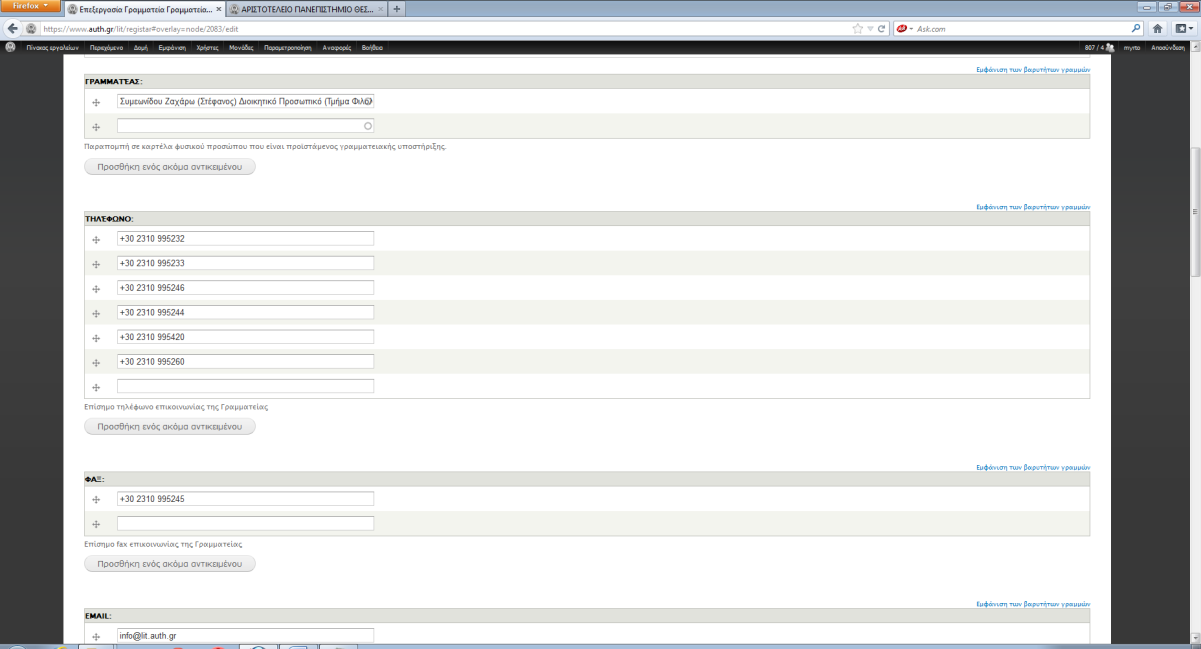Screen dimensions: 1201x649
Task: Click the empty ΓΡΑΜΜΑΤΕΑΣ autocomplete field
Action: point(245,126)
